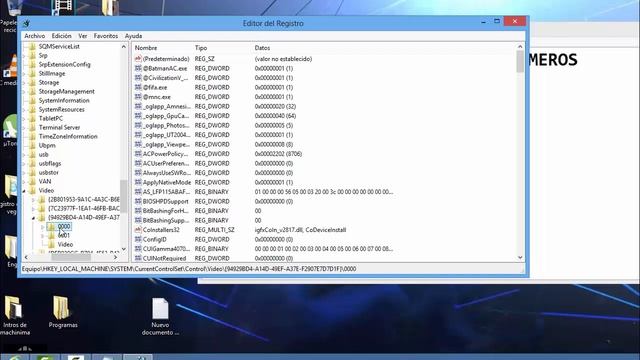Image resolution: width=640 pixels, height=360 pixels.
Task: Open the Programas desktop folder
Action: (x=62, y=312)
